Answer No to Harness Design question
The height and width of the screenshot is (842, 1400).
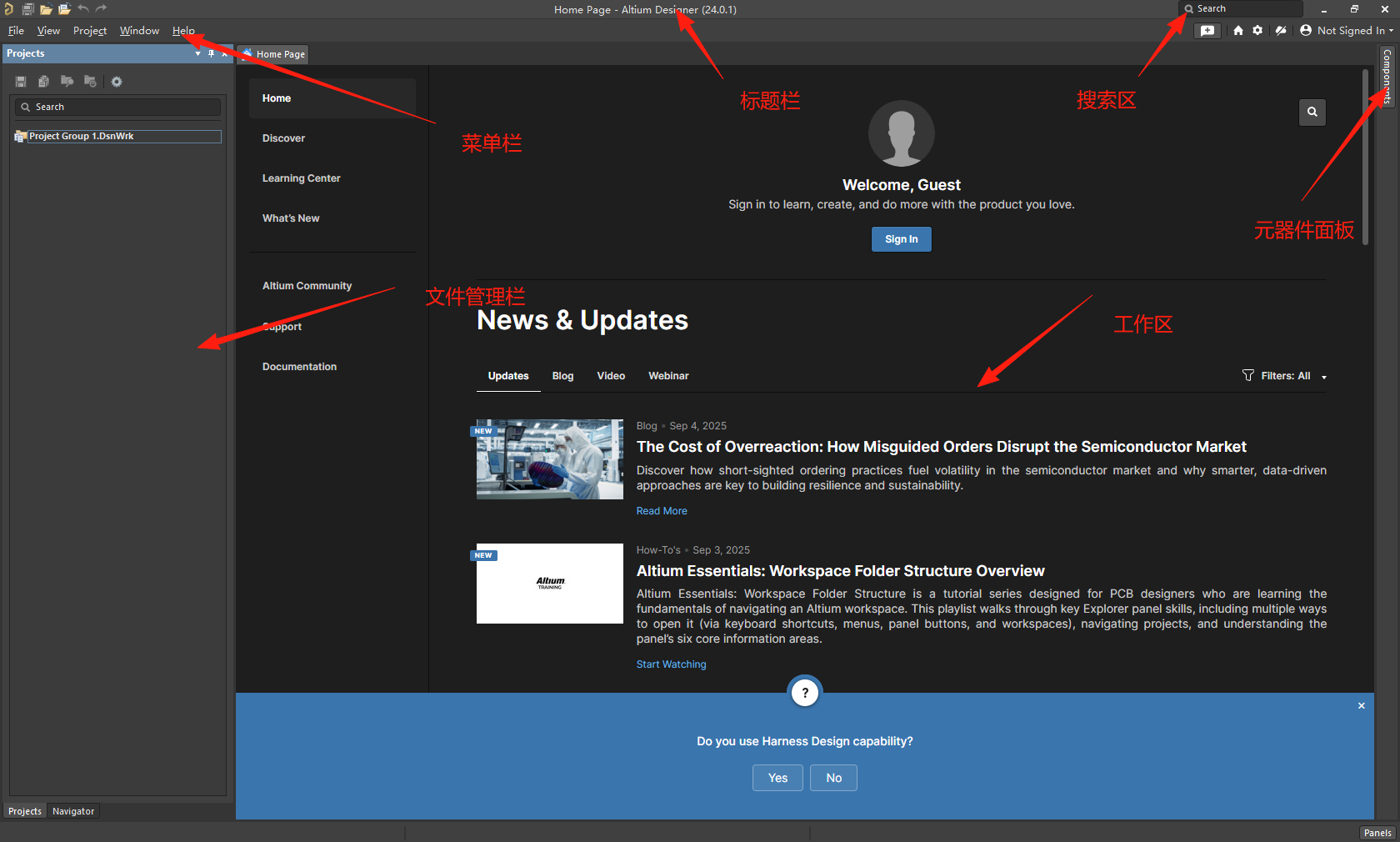[x=834, y=778]
